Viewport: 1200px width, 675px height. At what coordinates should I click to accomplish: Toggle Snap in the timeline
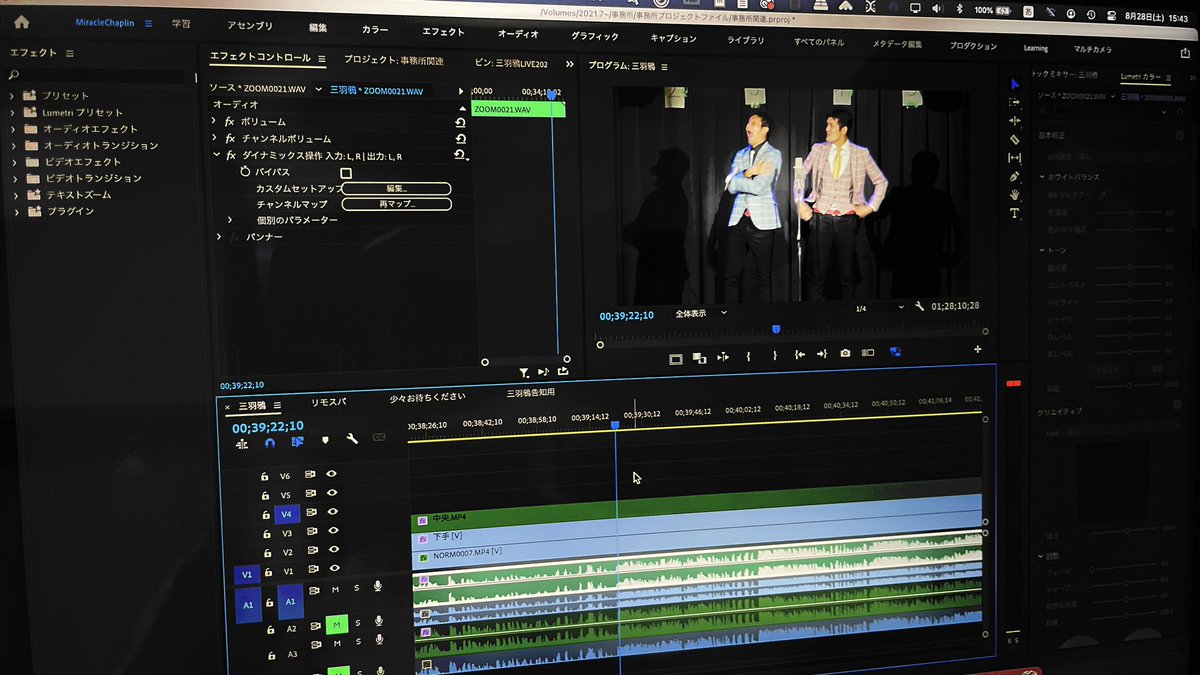[269, 443]
